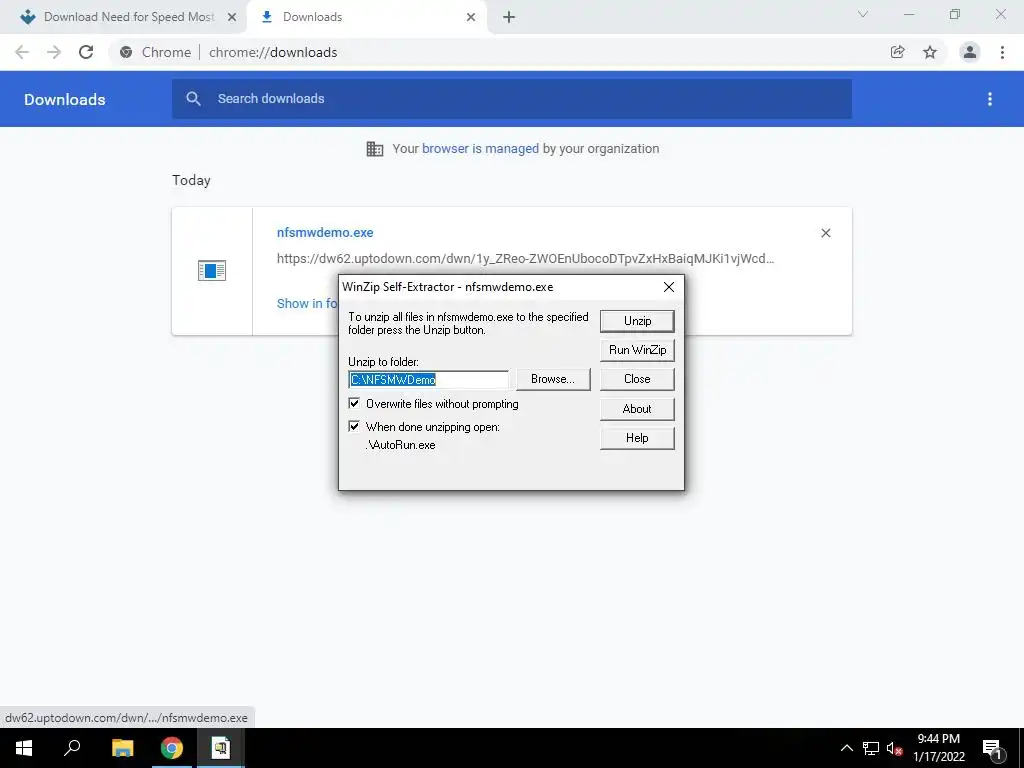
Task: Click the taskbar clock showing 9:44 PM
Action: click(939, 748)
